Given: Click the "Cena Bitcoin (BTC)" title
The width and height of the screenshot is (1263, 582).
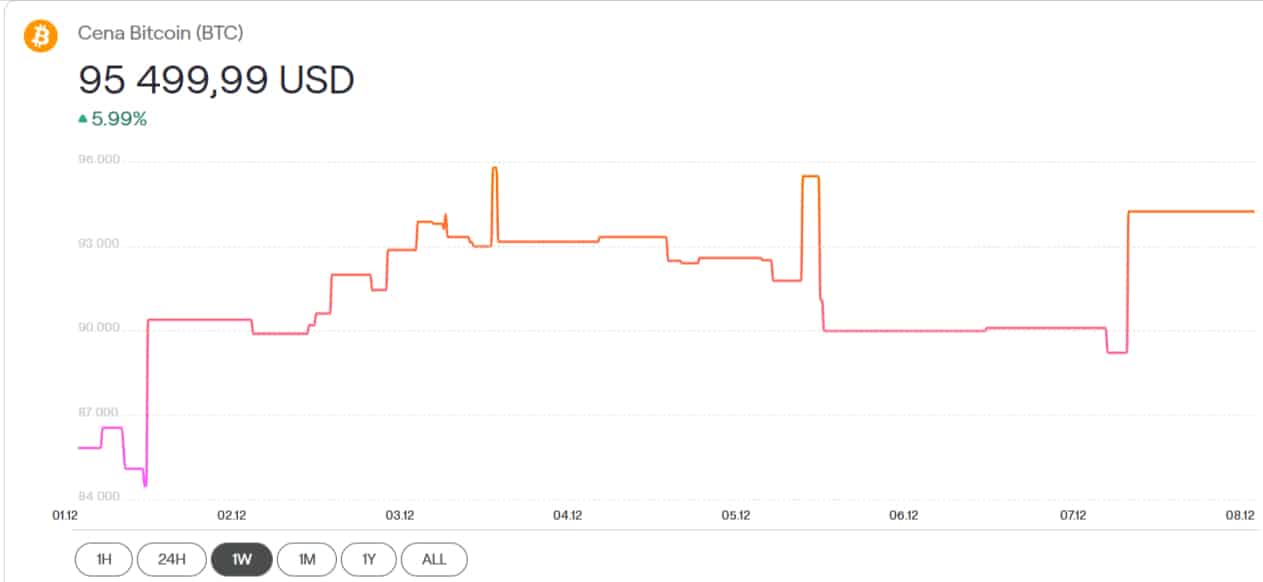Looking at the screenshot, I should click(x=160, y=33).
